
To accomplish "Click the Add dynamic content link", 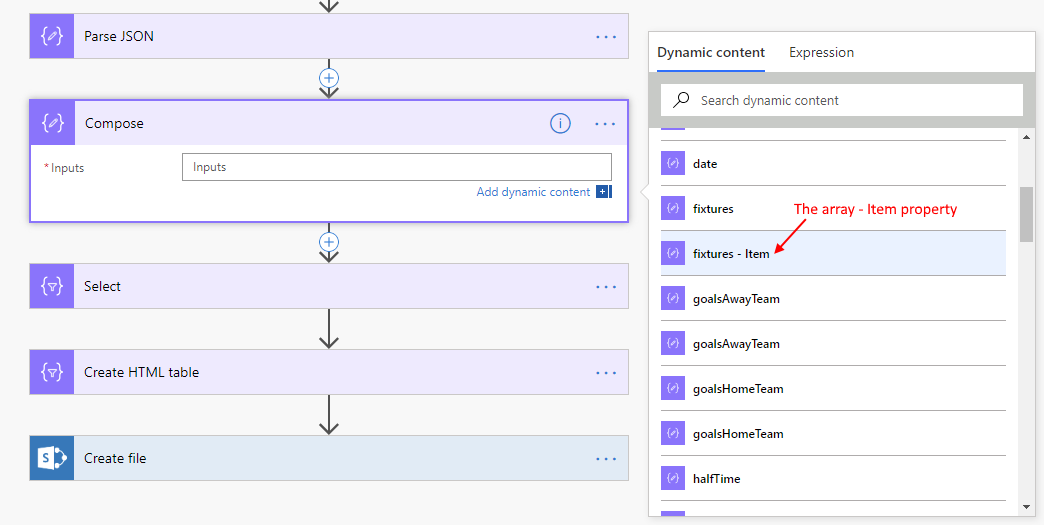I will [x=533, y=192].
